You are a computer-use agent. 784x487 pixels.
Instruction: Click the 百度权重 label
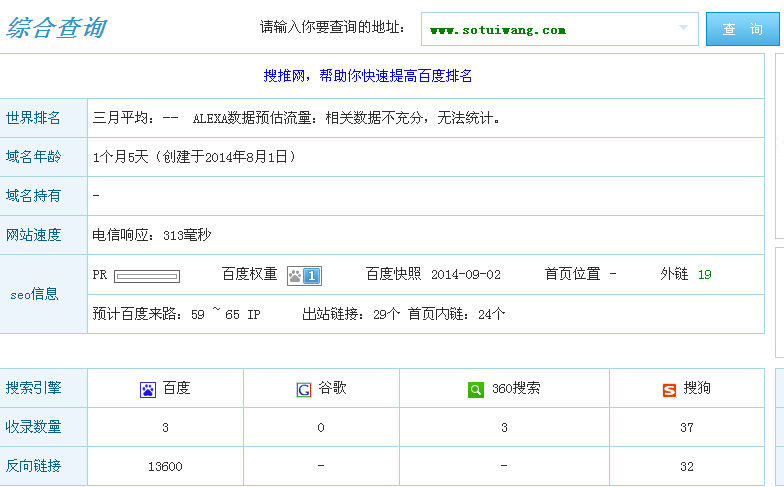click(249, 274)
